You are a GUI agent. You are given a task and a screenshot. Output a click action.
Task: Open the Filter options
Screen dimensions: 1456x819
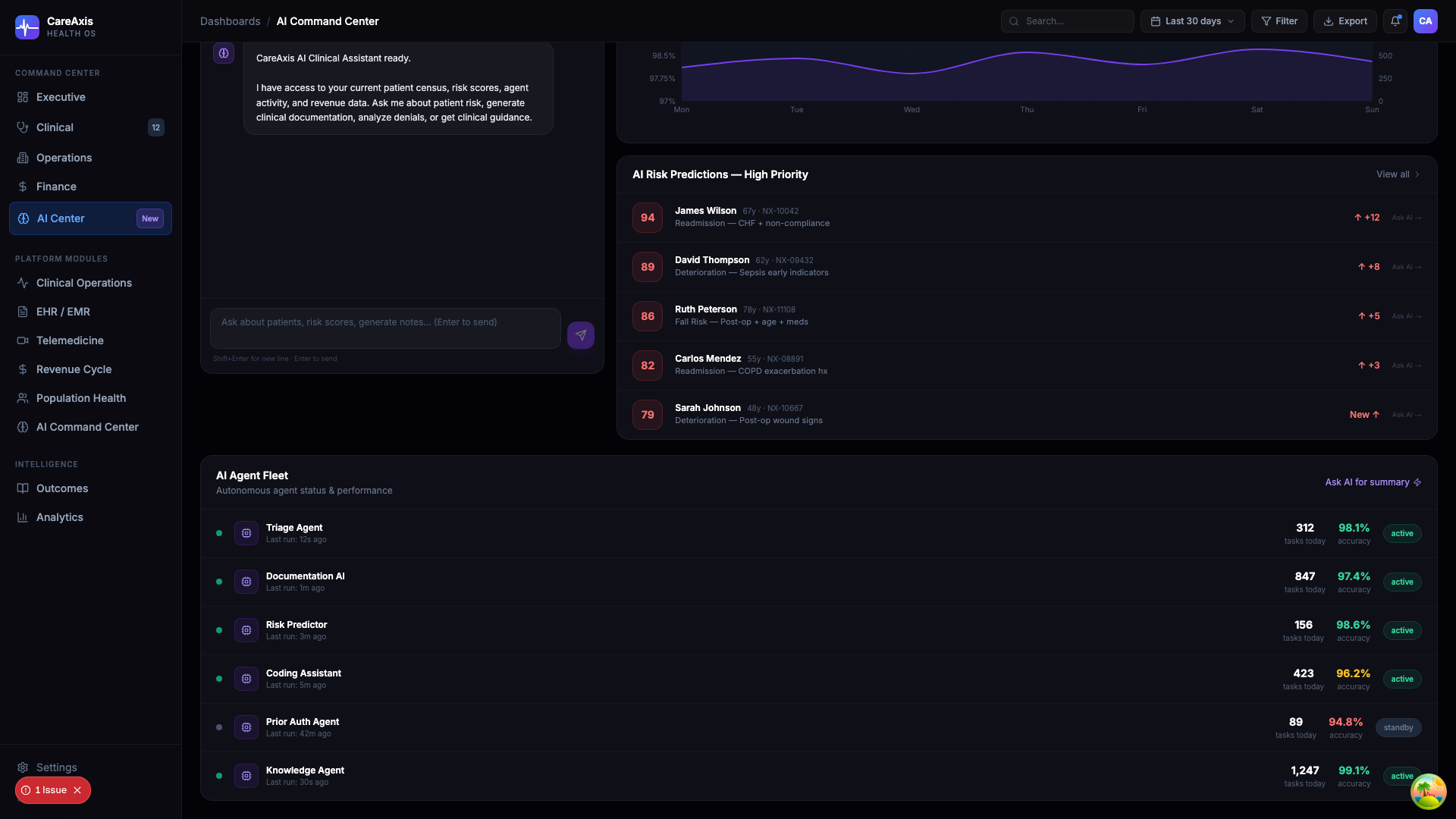coord(1279,21)
